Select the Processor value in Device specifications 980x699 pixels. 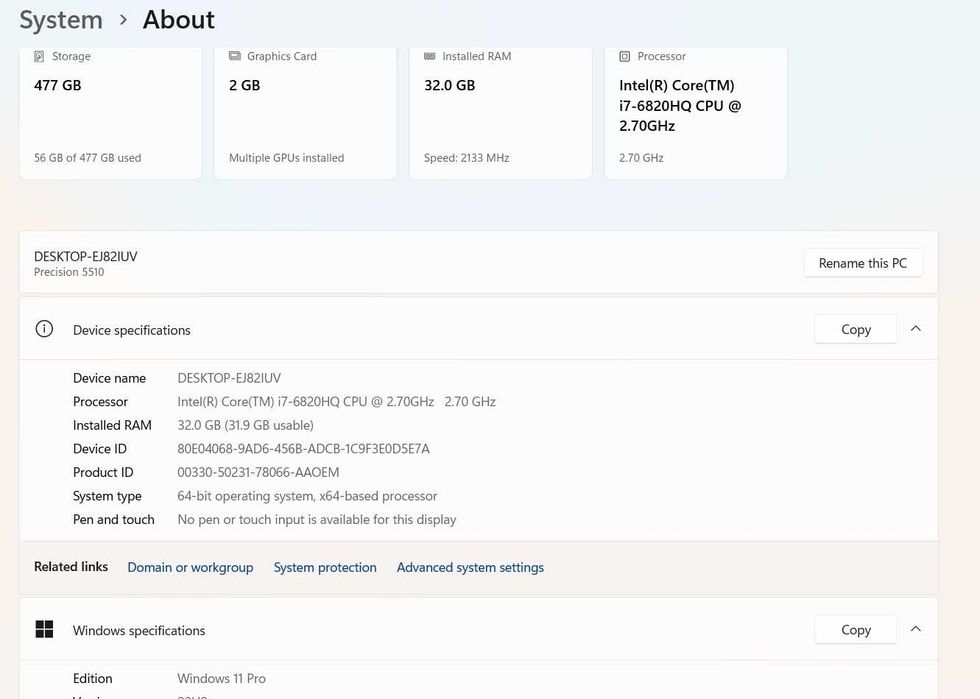pyautogui.click(x=336, y=401)
